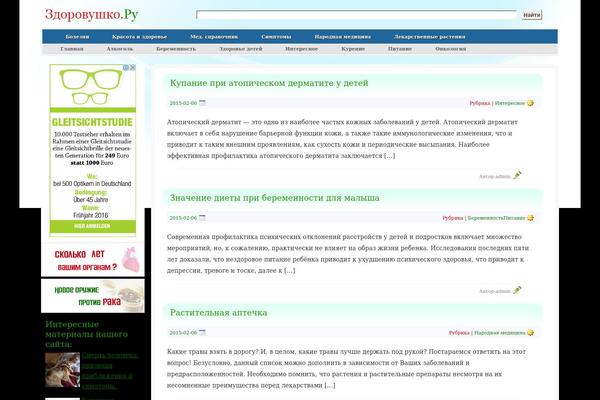This screenshot has height=400, width=600.
Task: Click the Рубрика label of the second post
Action: point(453,218)
